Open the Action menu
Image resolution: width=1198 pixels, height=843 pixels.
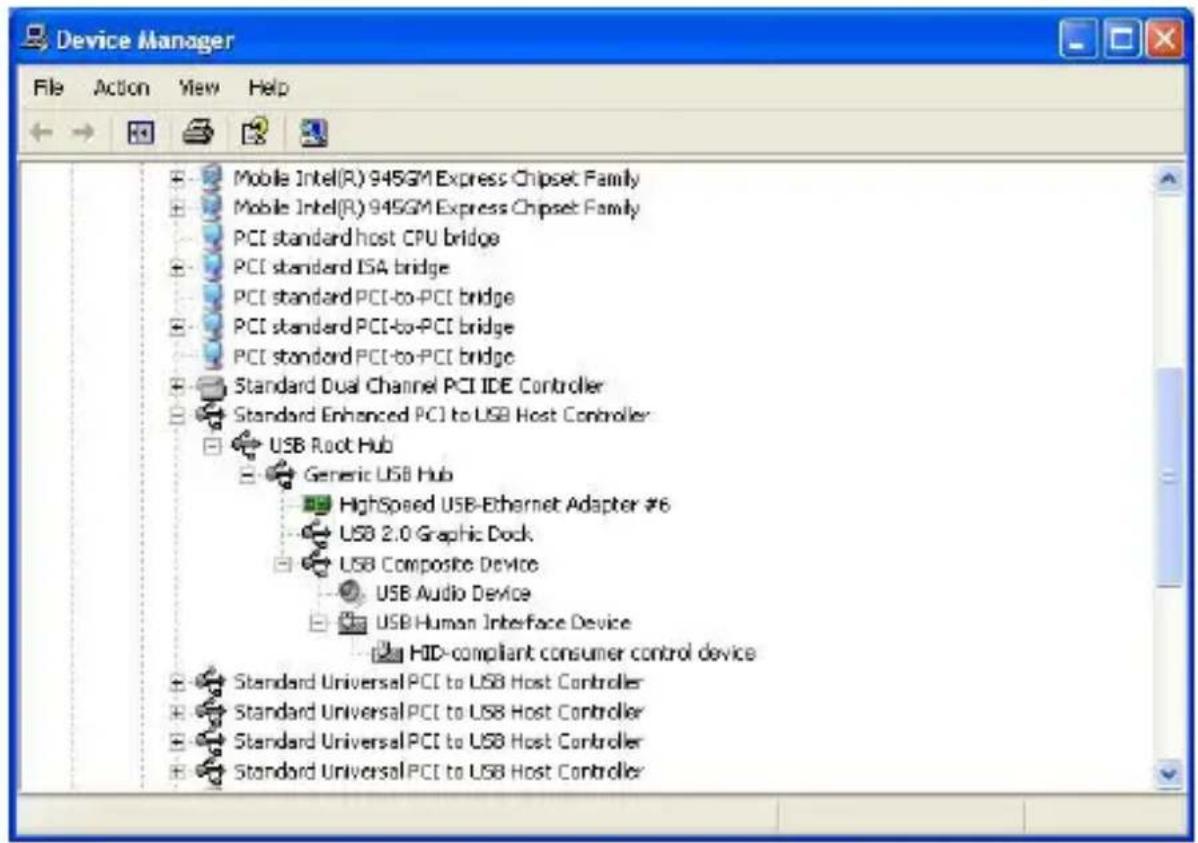(121, 88)
